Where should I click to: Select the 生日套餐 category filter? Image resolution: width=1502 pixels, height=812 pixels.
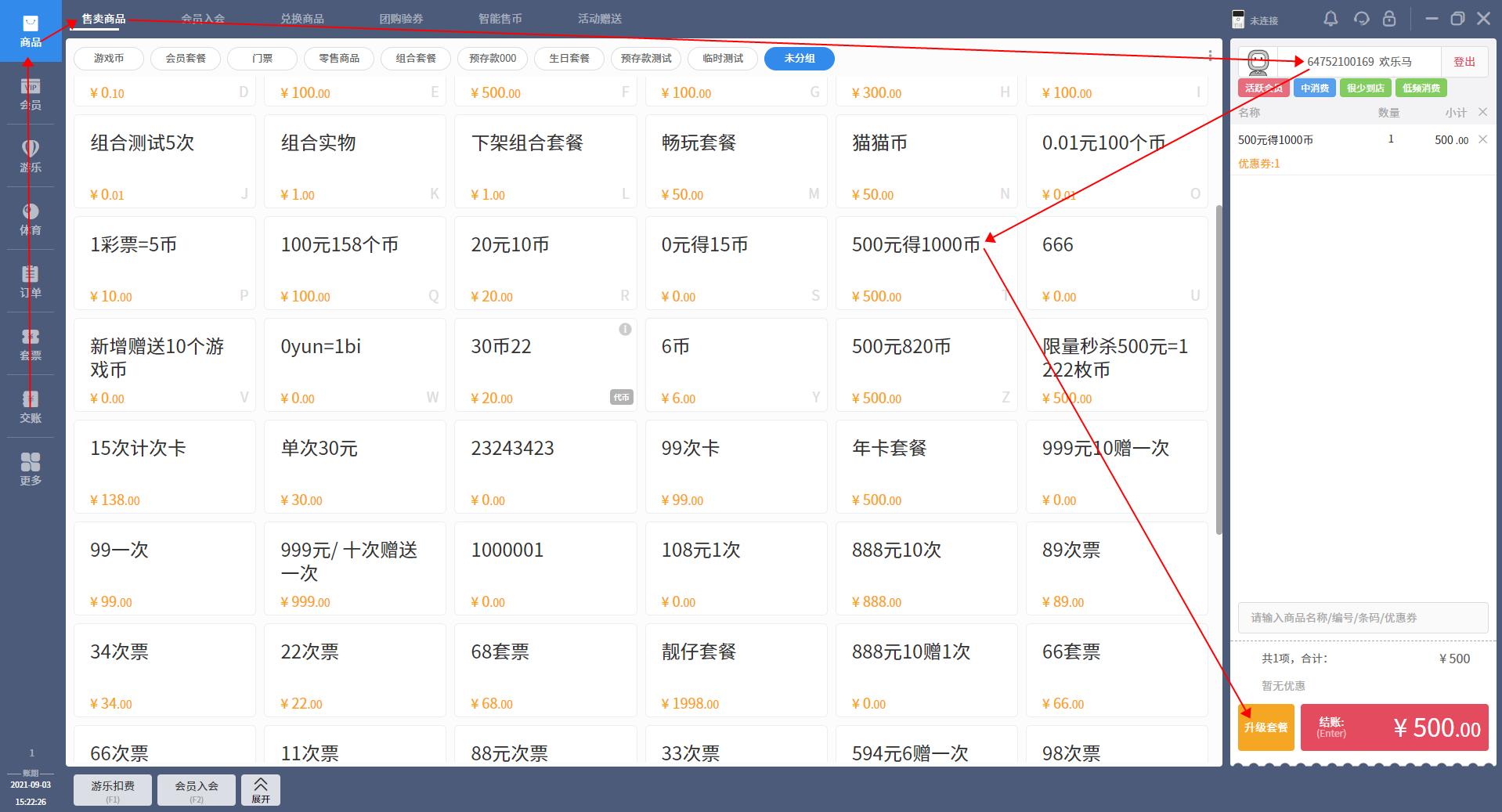(569, 59)
